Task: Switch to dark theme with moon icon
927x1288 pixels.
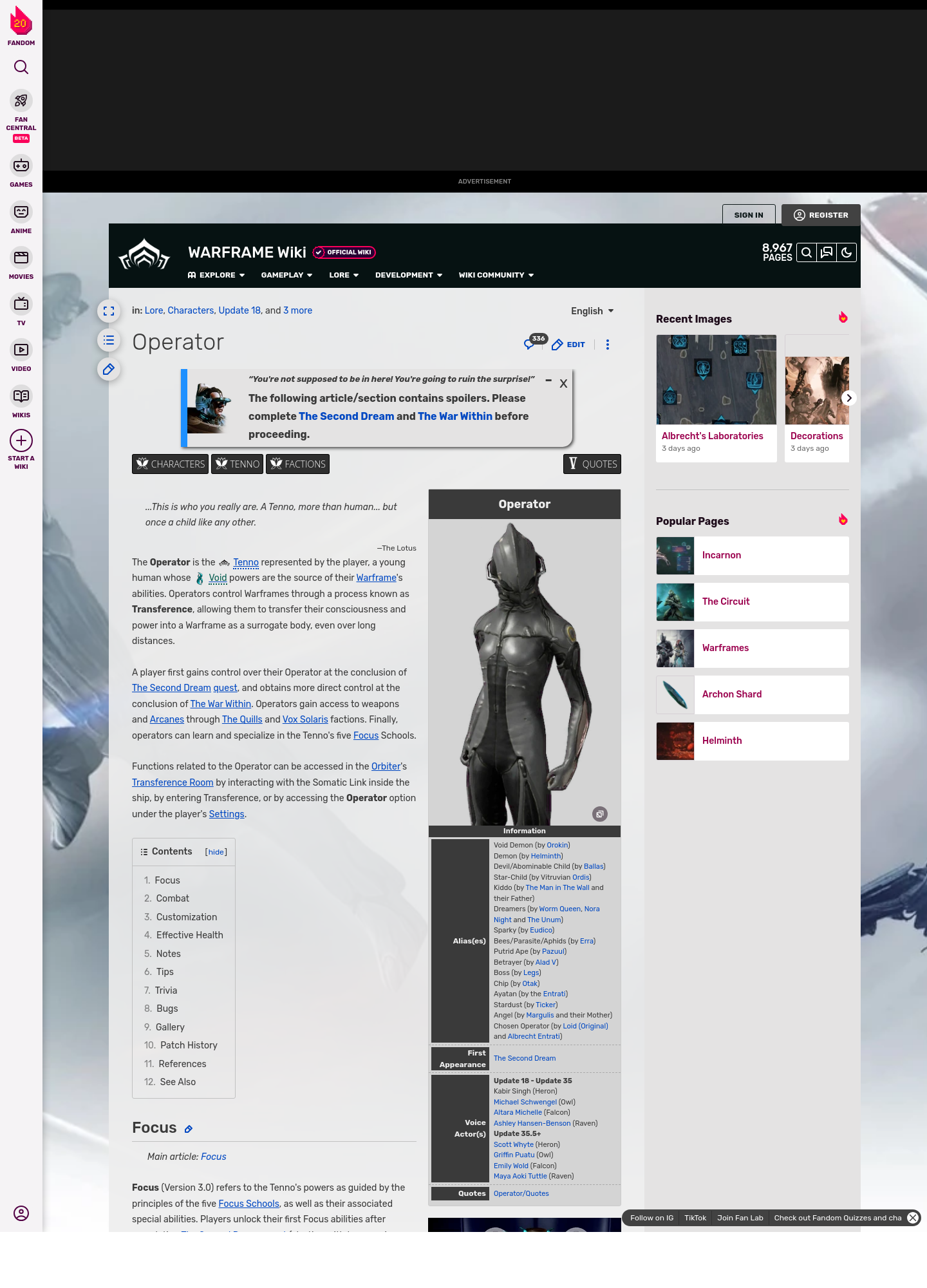Action: pyautogui.click(x=847, y=252)
